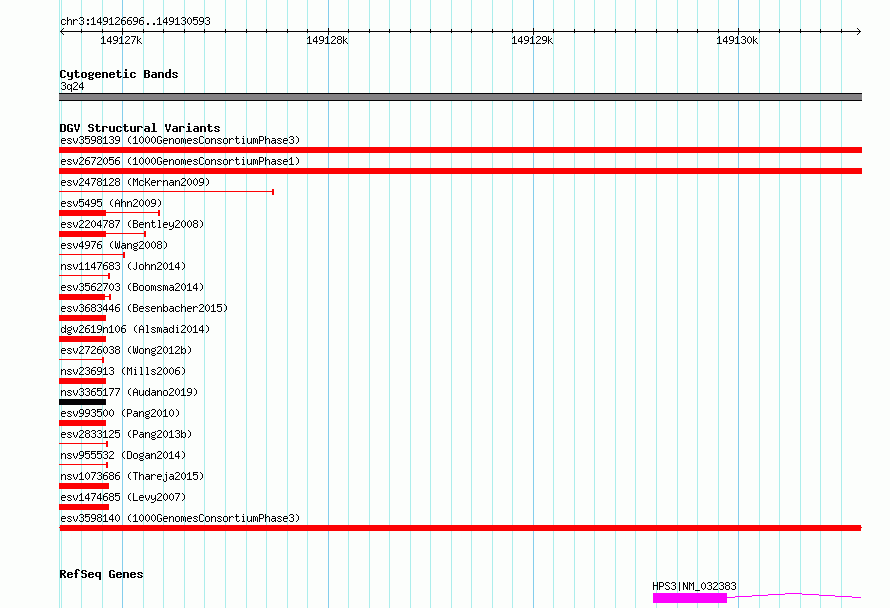Click the red esv1474685 variant bar

coord(84,507)
